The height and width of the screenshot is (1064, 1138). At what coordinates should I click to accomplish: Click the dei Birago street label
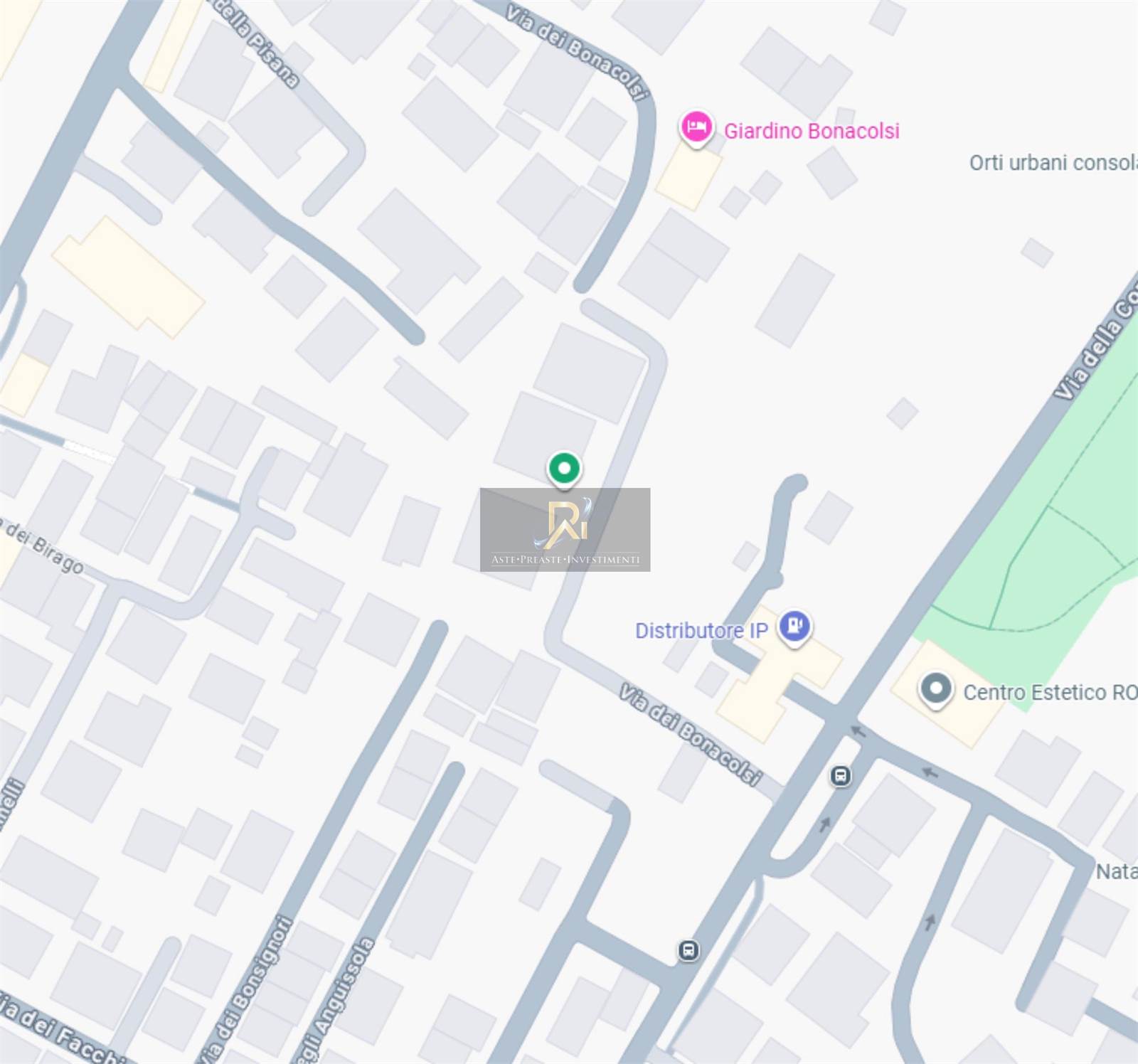[43, 546]
